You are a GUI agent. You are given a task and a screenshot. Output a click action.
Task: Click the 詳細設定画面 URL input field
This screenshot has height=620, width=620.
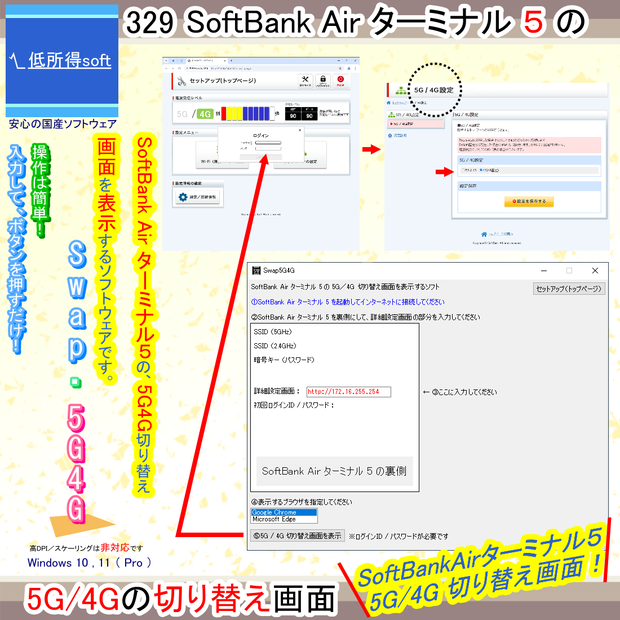(348, 391)
